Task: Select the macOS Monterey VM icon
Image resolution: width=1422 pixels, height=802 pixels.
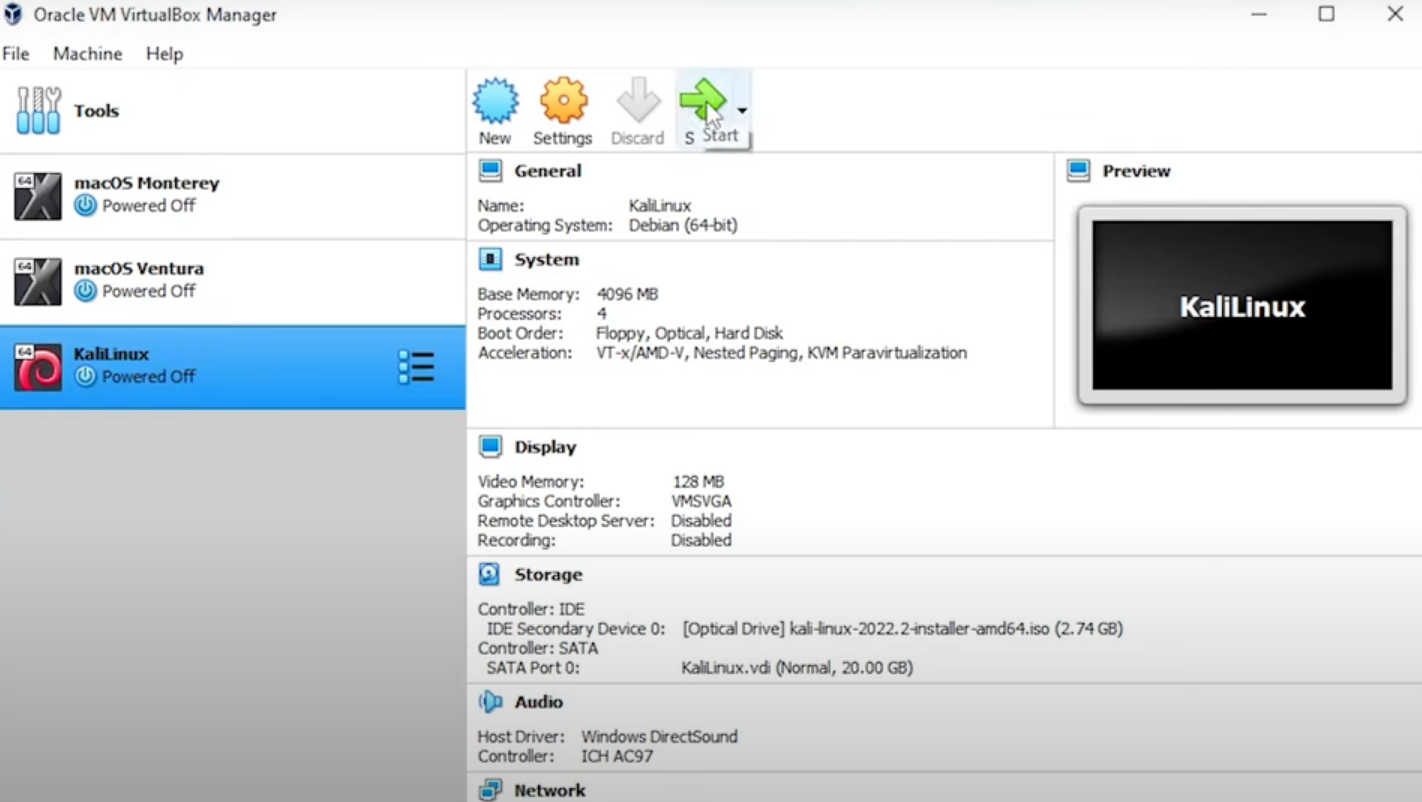Action: [x=38, y=196]
